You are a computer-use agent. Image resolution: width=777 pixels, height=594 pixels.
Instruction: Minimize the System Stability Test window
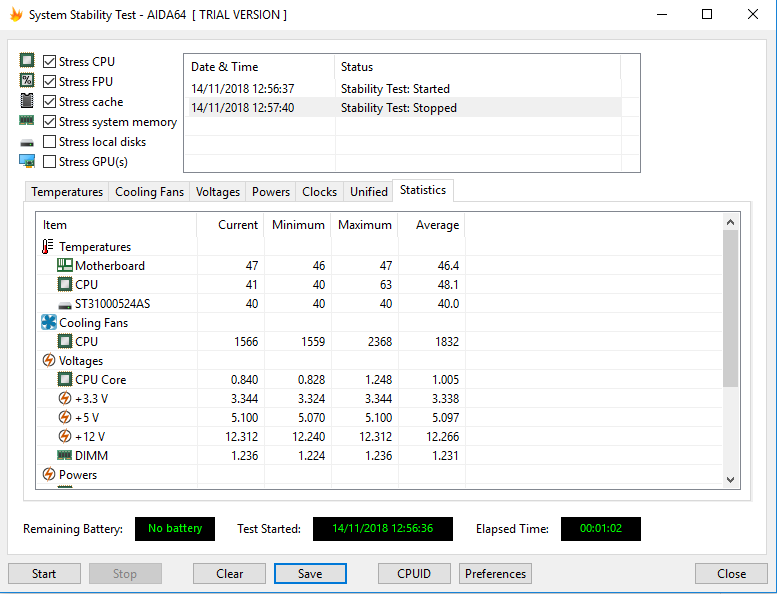662,14
